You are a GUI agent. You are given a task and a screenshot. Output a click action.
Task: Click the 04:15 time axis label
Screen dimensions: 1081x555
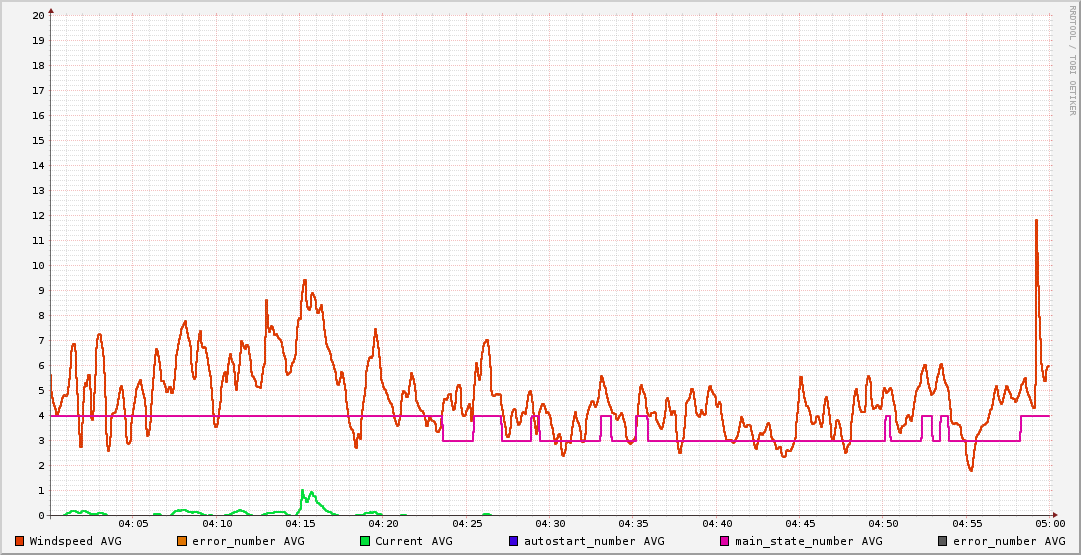(300, 524)
